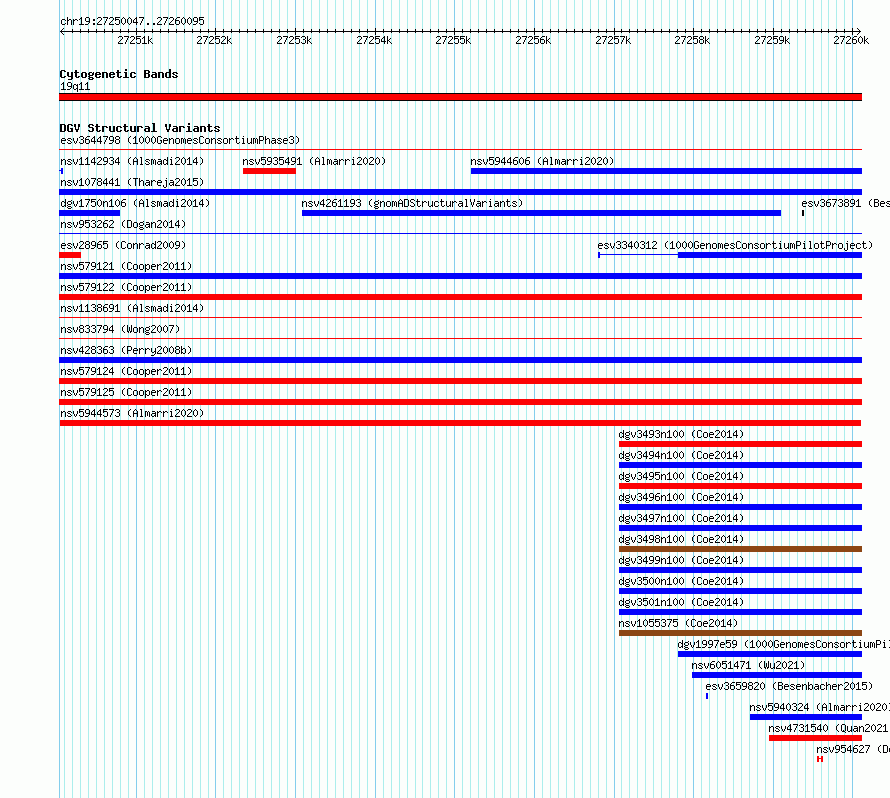Screen dimensions: 890x798
Task: Click the blue bar of nsv5940324
Action: click(x=806, y=717)
